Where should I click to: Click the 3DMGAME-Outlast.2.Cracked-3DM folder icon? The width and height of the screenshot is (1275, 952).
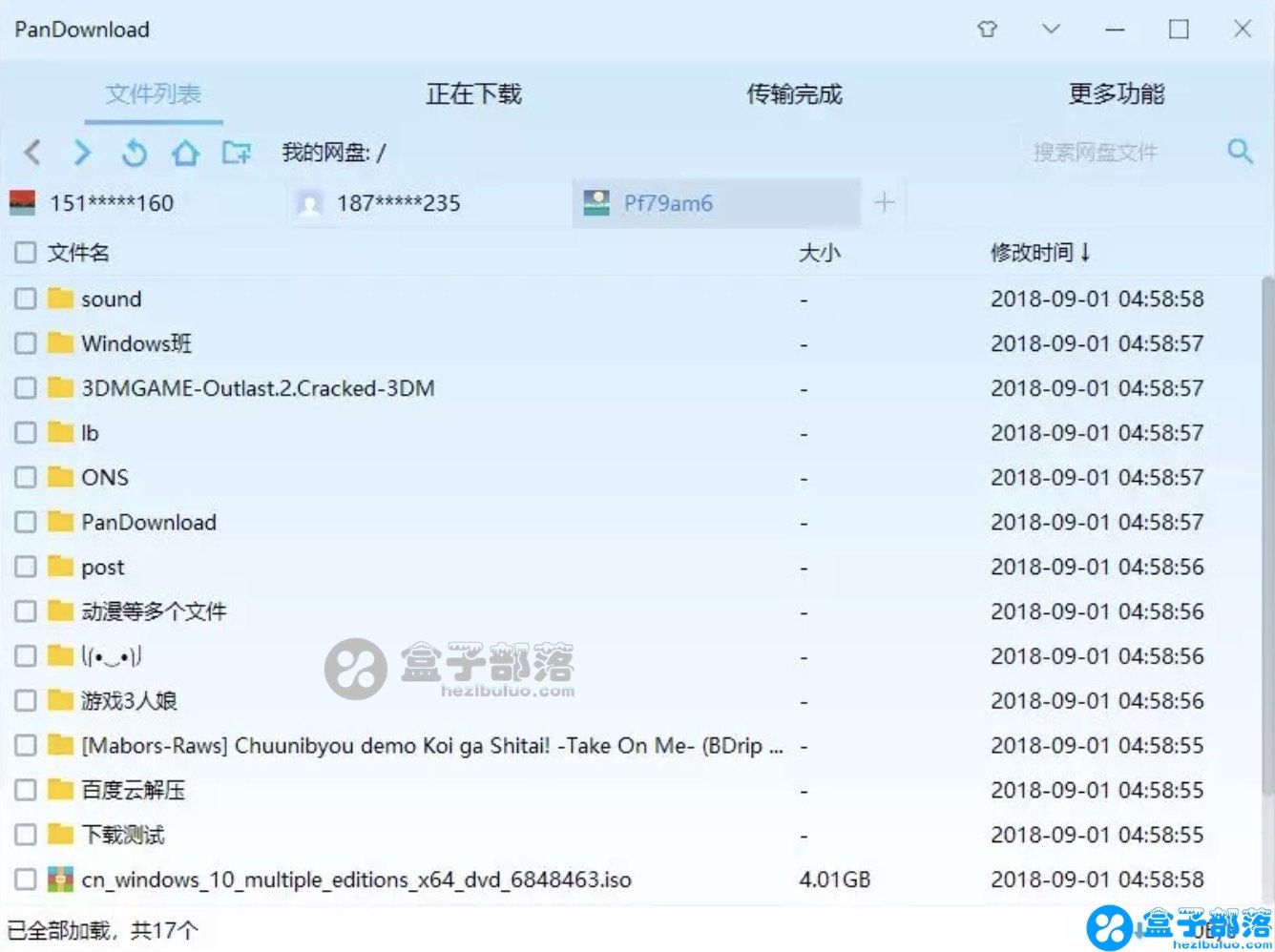click(x=60, y=387)
